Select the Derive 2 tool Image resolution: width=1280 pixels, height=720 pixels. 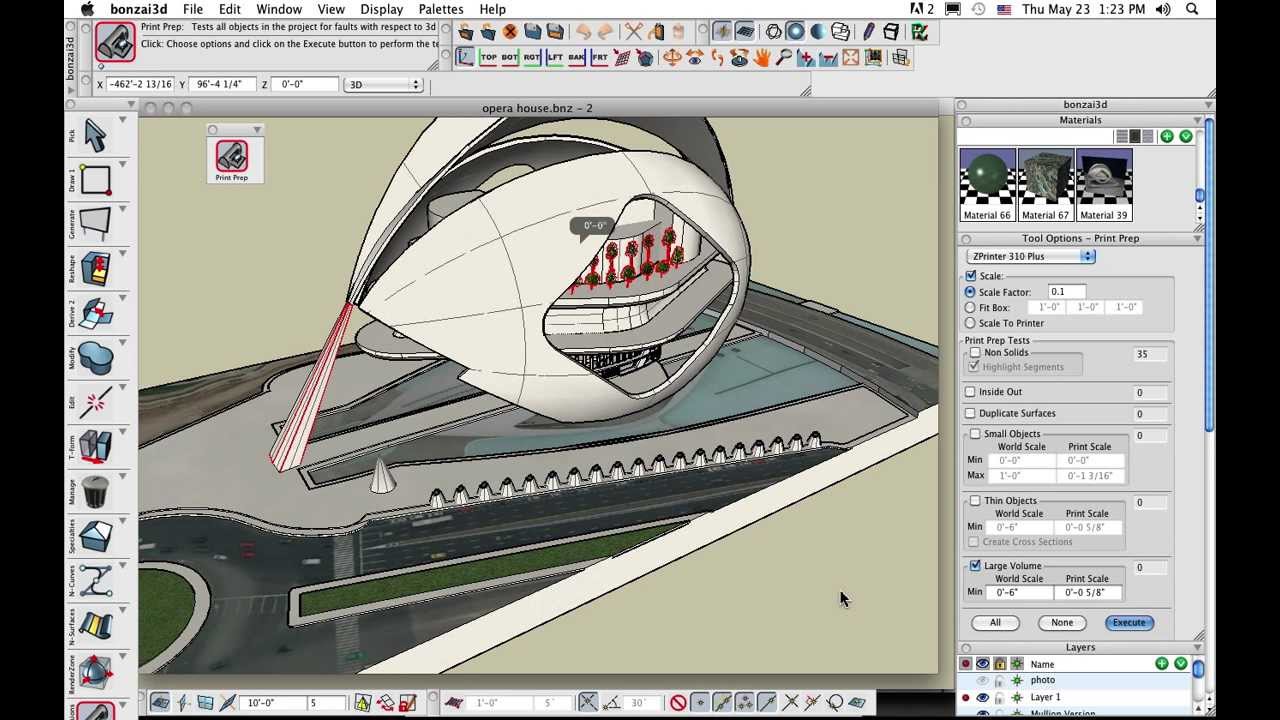pos(95,313)
